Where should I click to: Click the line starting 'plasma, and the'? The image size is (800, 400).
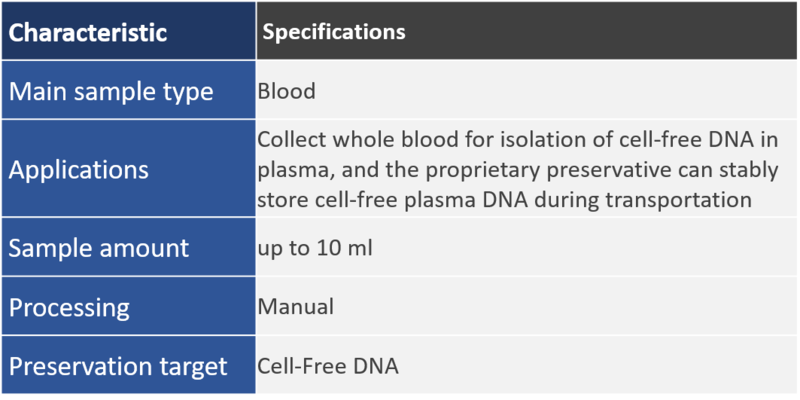coord(517,170)
